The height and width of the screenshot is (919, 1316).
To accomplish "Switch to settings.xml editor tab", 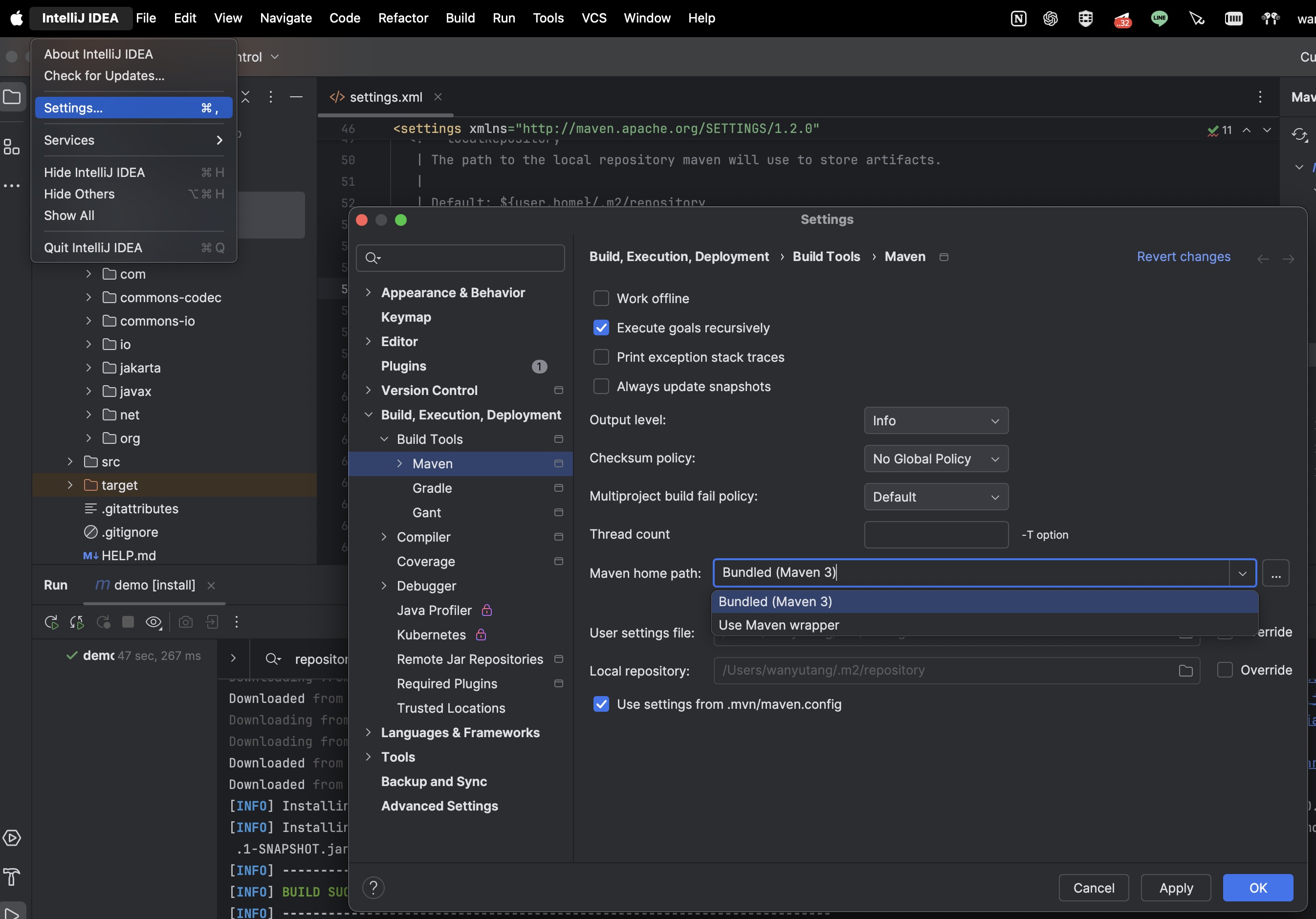I will (x=386, y=97).
